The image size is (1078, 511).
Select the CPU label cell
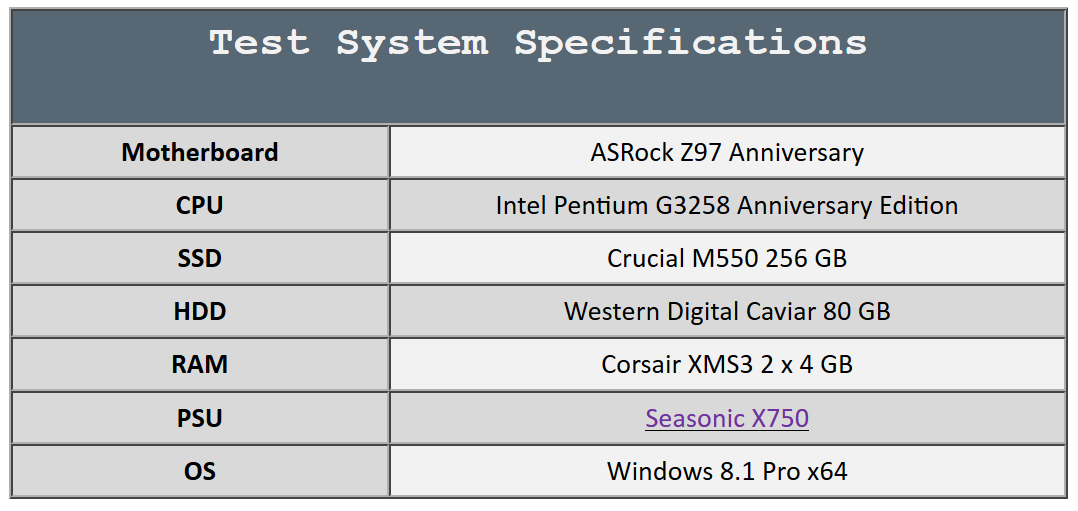pos(200,205)
